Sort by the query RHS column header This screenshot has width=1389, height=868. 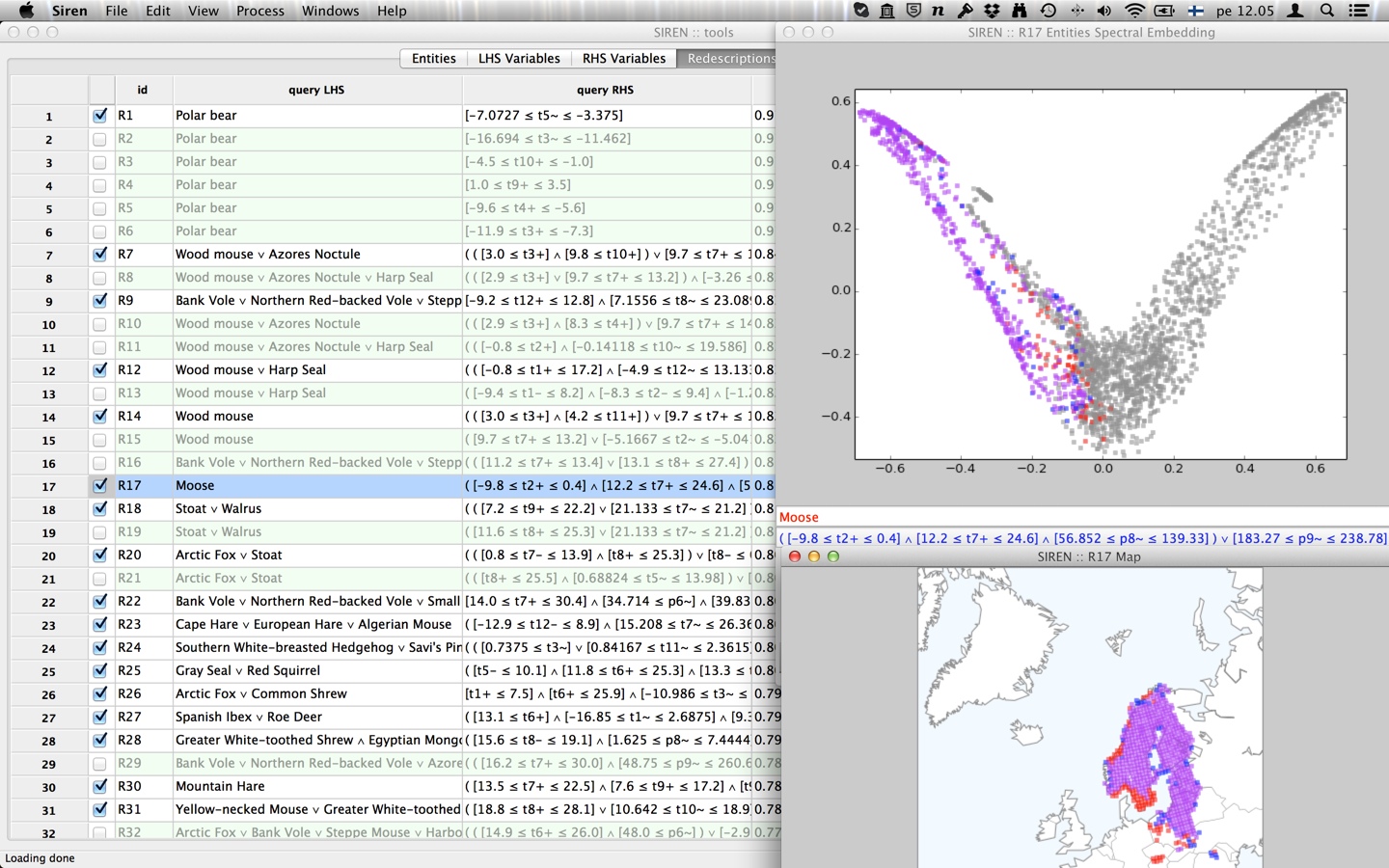[x=606, y=90]
